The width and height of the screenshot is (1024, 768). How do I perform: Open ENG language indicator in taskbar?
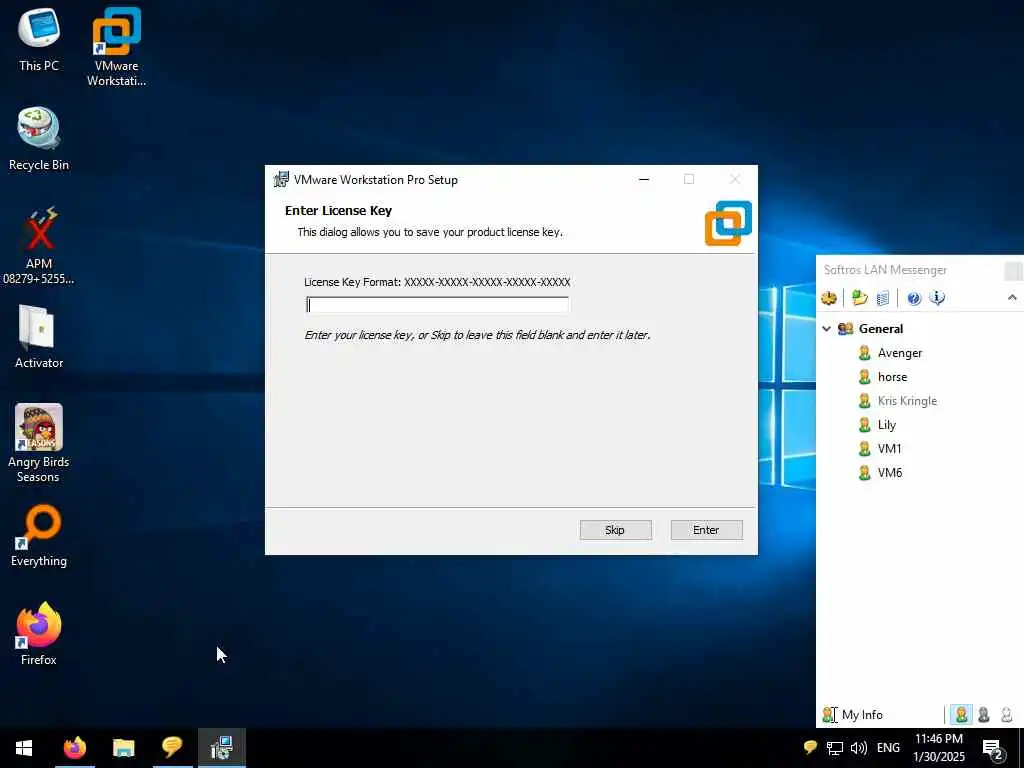(x=888, y=748)
